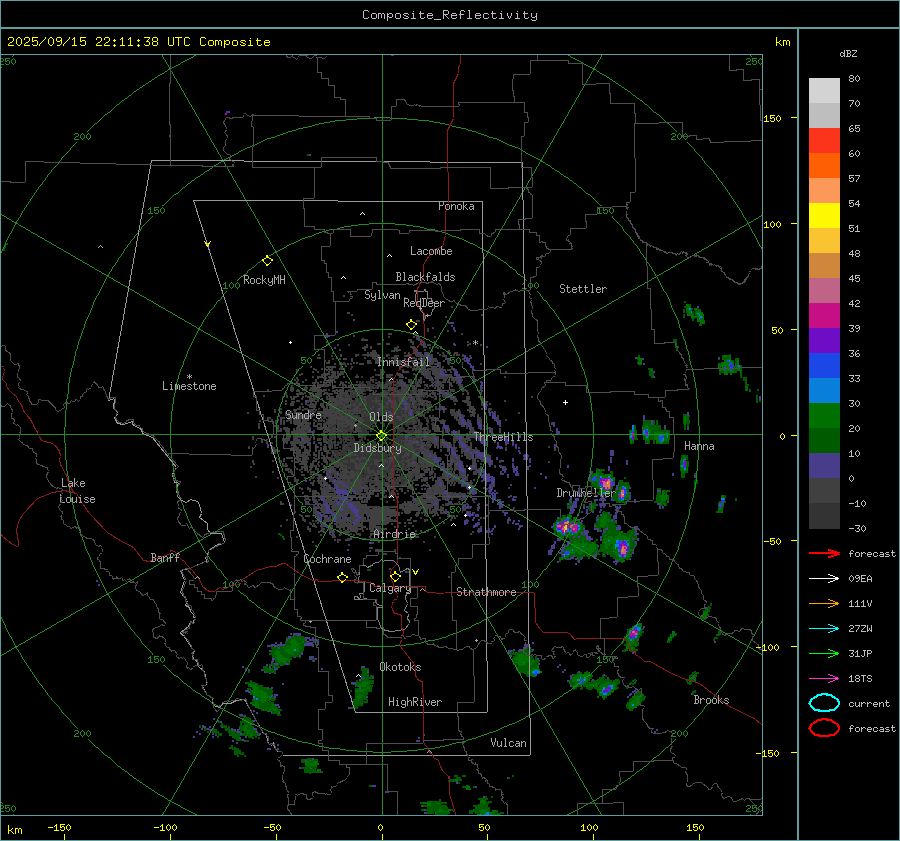The image size is (900, 841).
Task: Click the Drumheller town label
Action: 585,493
